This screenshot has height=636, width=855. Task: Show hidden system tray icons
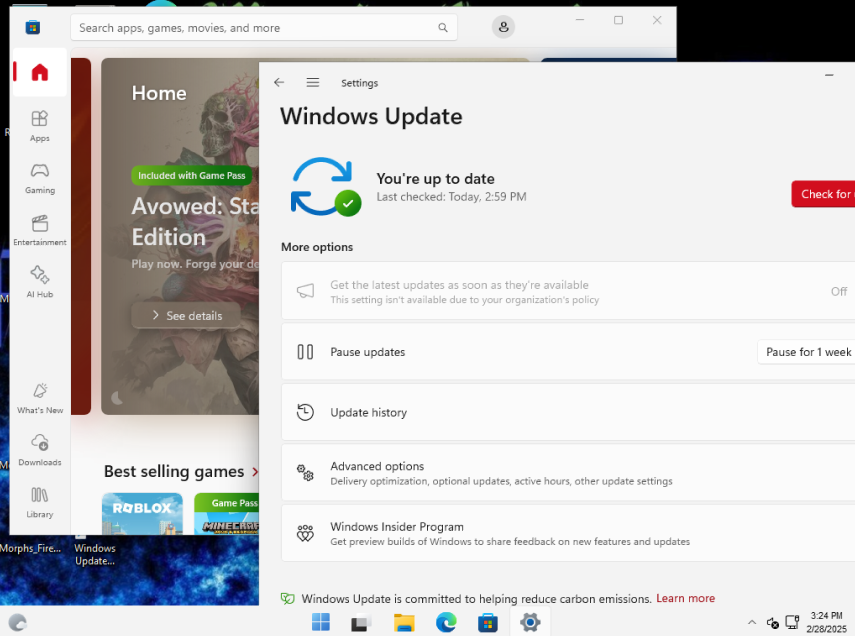click(752, 622)
